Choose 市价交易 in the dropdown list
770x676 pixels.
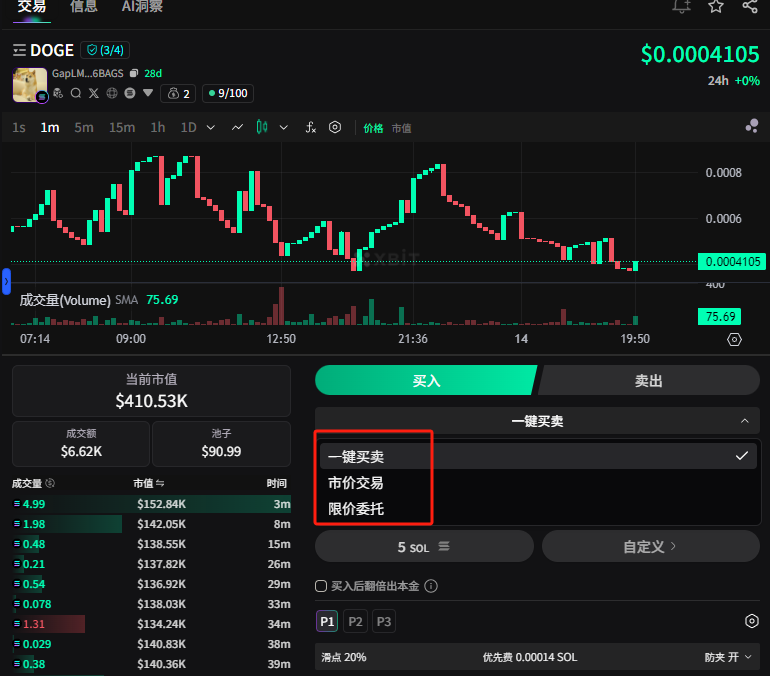point(538,483)
